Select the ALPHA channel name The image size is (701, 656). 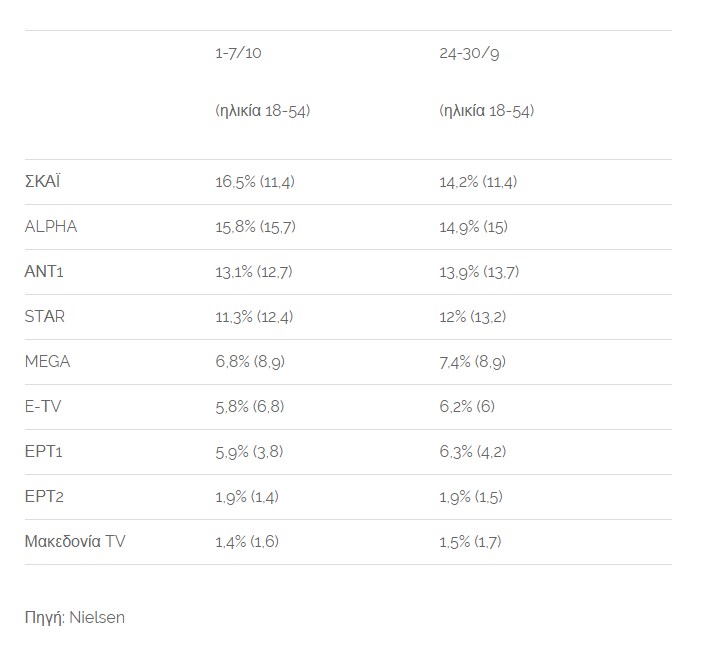click(51, 227)
